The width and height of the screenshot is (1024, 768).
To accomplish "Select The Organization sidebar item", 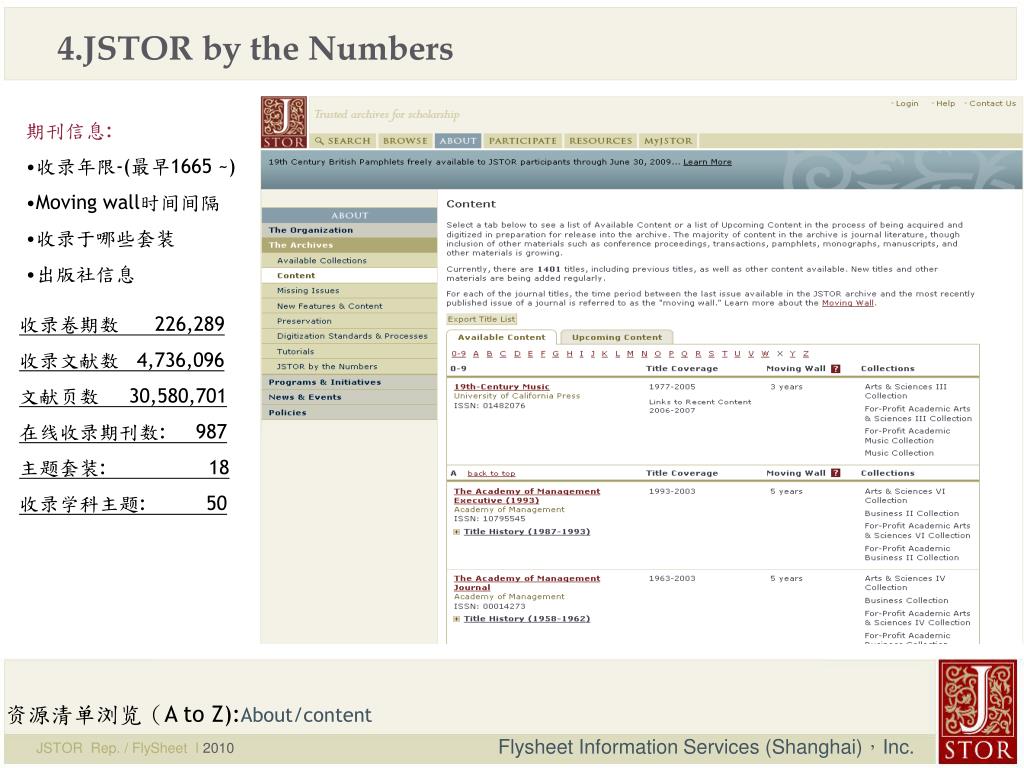I will pos(349,230).
